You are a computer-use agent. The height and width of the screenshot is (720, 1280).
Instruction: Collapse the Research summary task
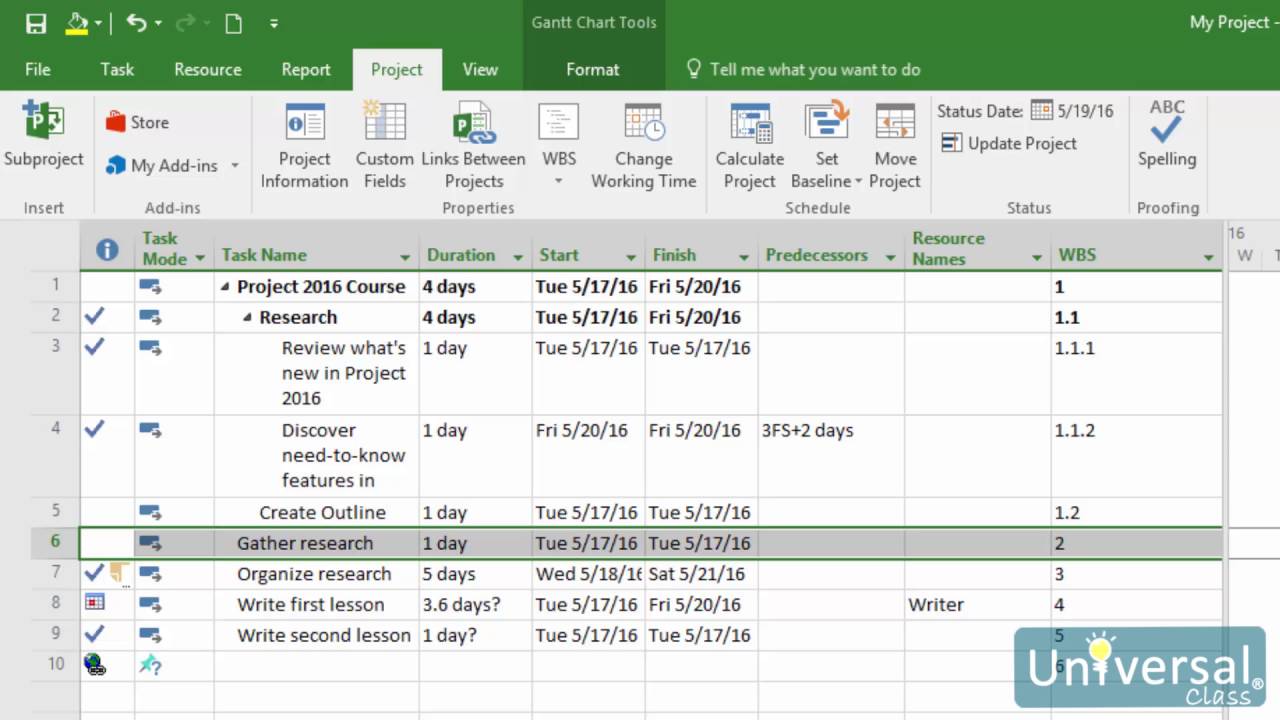247,317
